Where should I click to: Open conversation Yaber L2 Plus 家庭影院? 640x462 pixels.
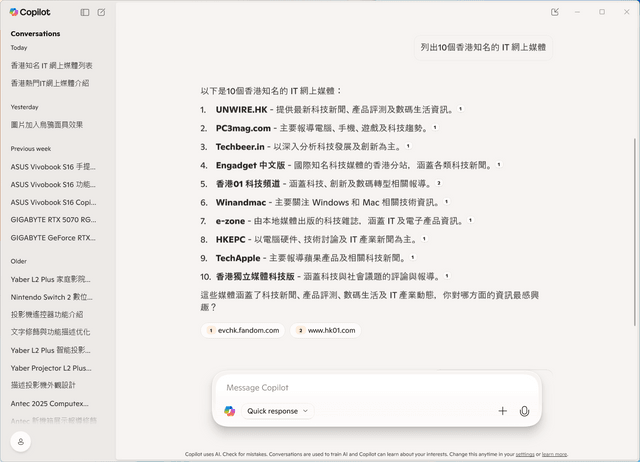[x=51, y=280]
